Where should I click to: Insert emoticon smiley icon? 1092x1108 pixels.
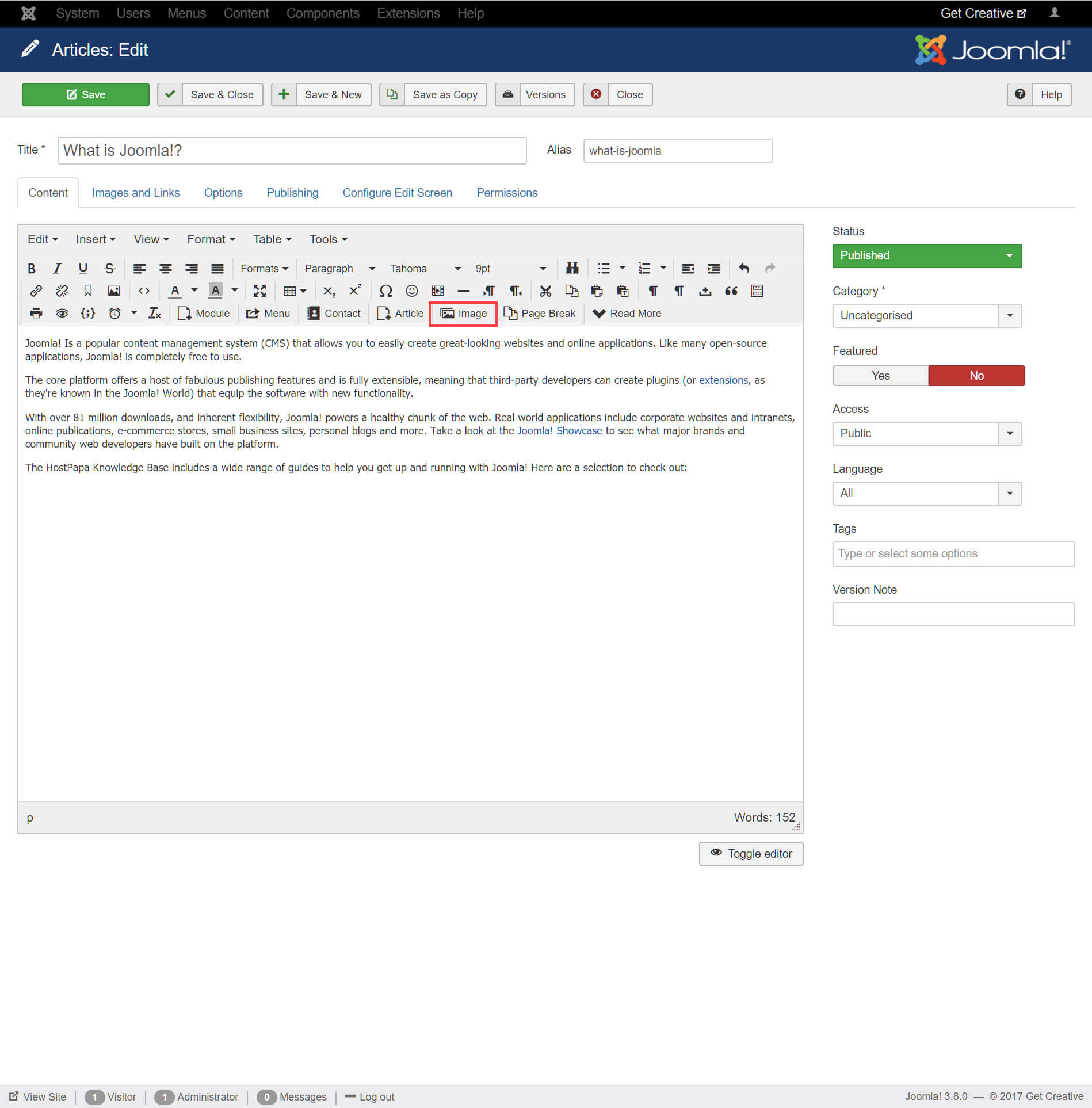click(x=411, y=291)
